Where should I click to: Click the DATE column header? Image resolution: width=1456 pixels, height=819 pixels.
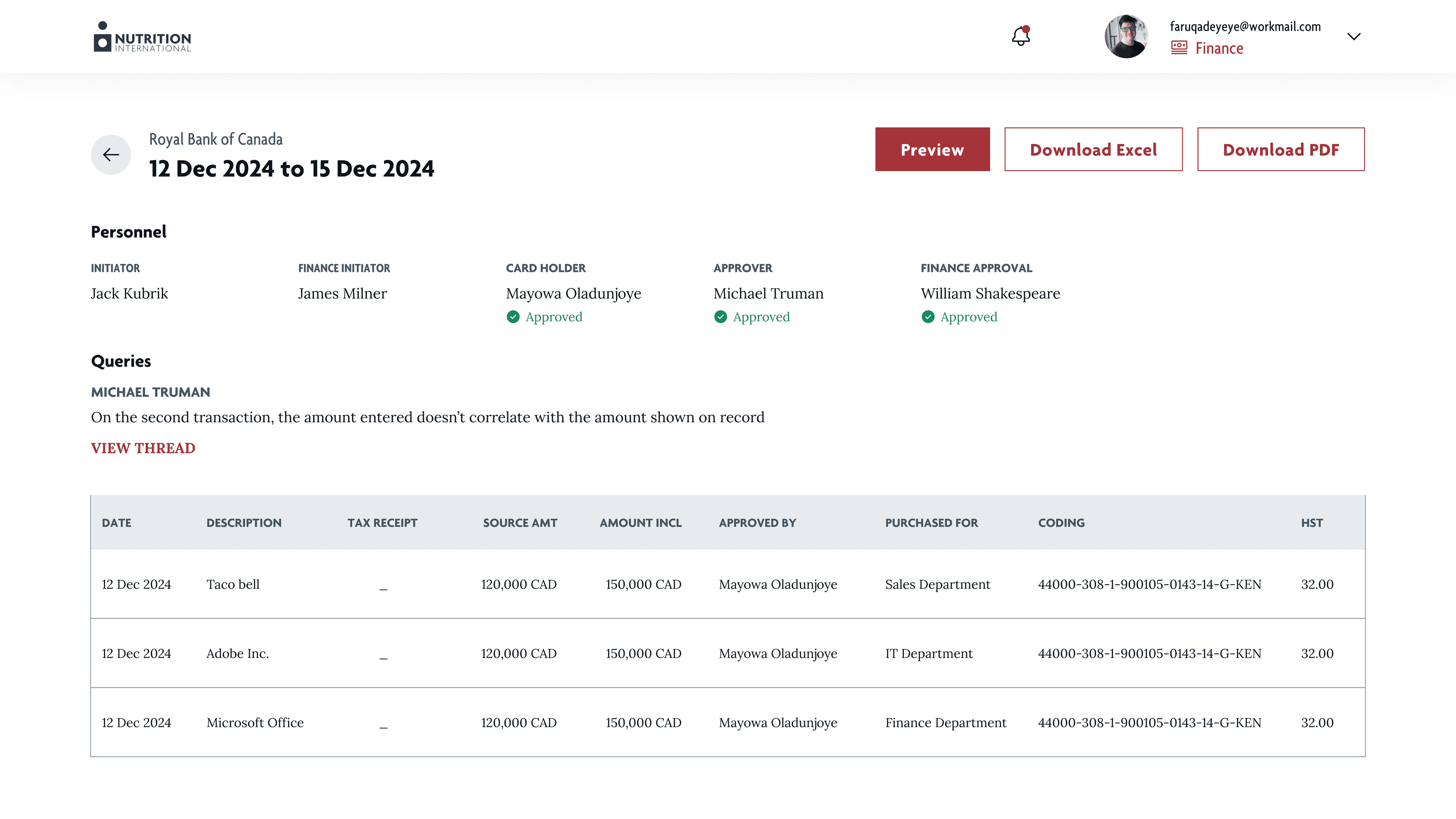pos(116,523)
